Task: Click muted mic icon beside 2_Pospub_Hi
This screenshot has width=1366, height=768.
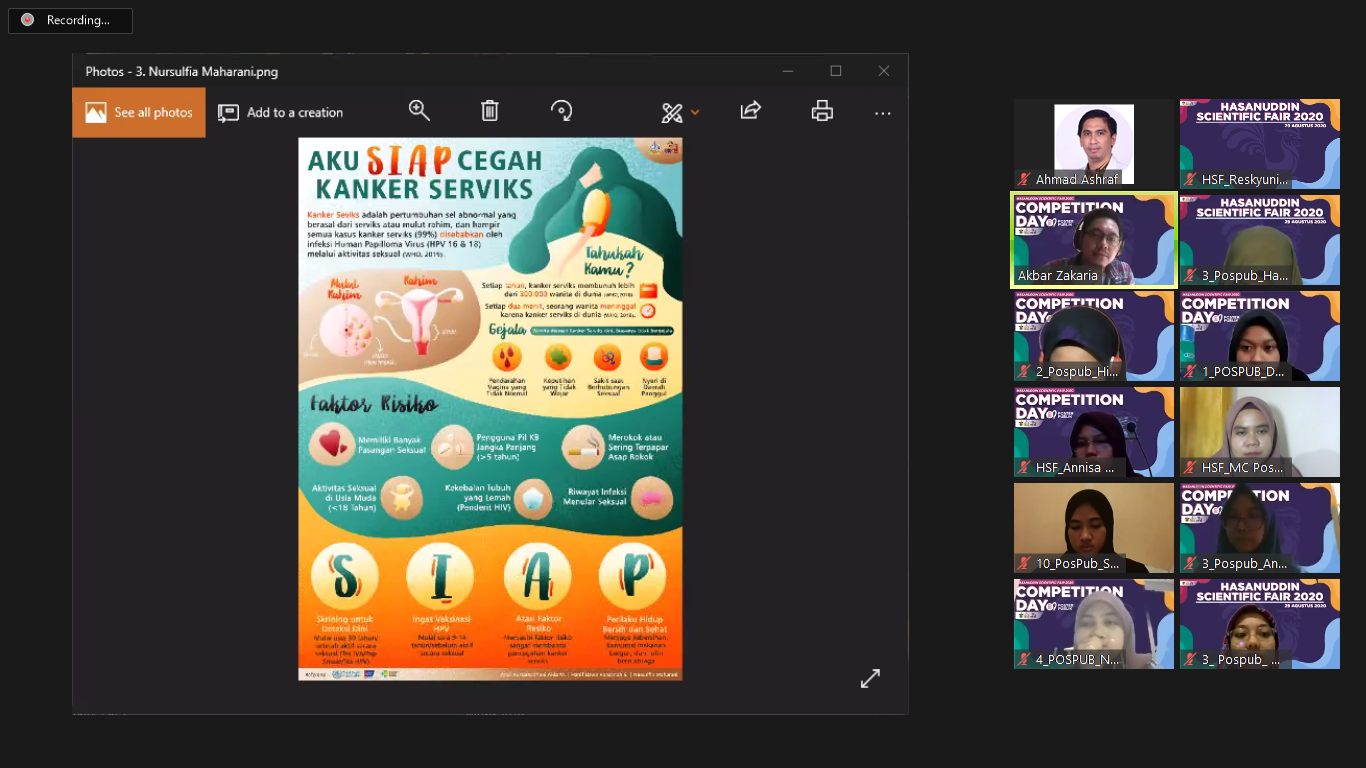Action: click(1025, 371)
